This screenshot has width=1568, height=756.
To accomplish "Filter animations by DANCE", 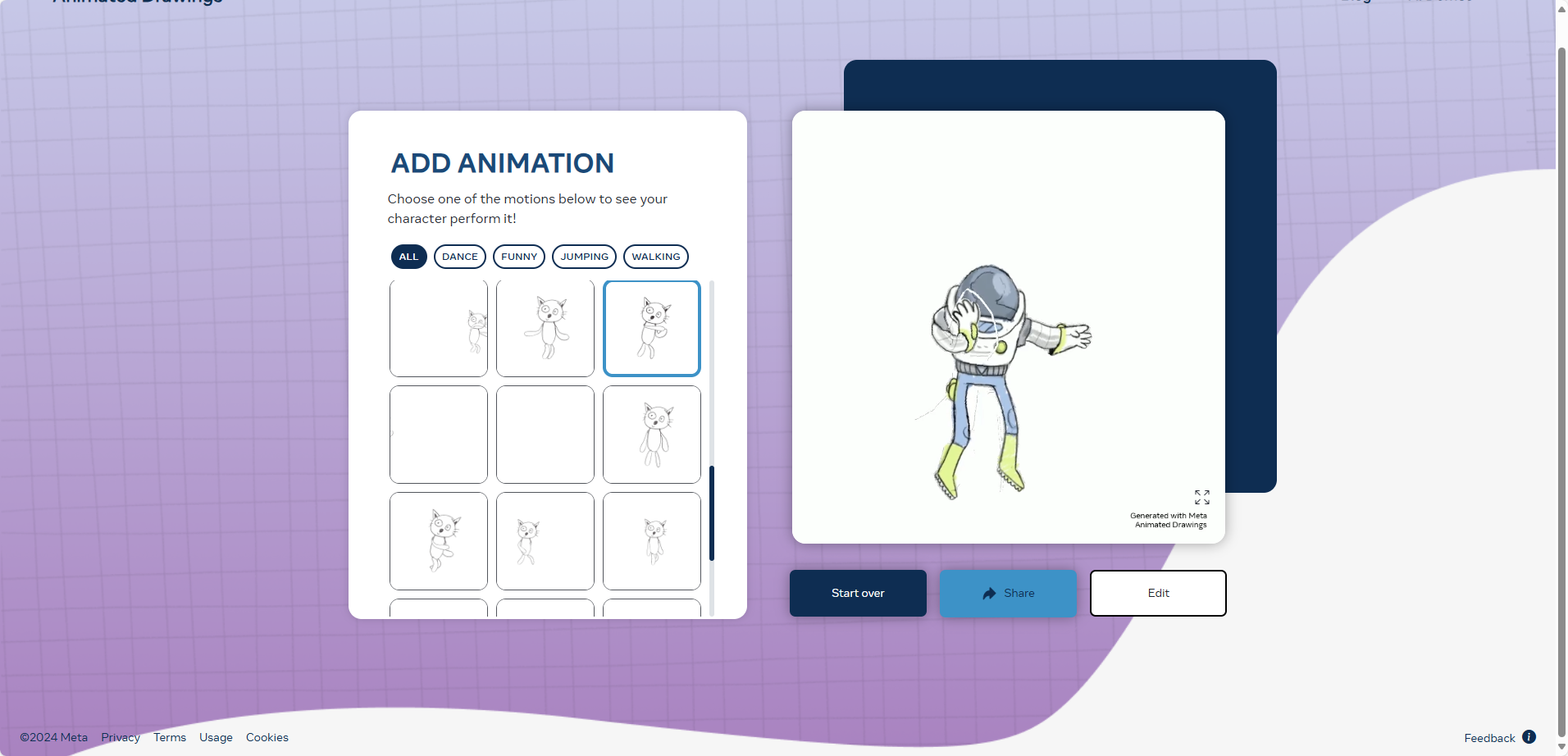I will tap(459, 257).
